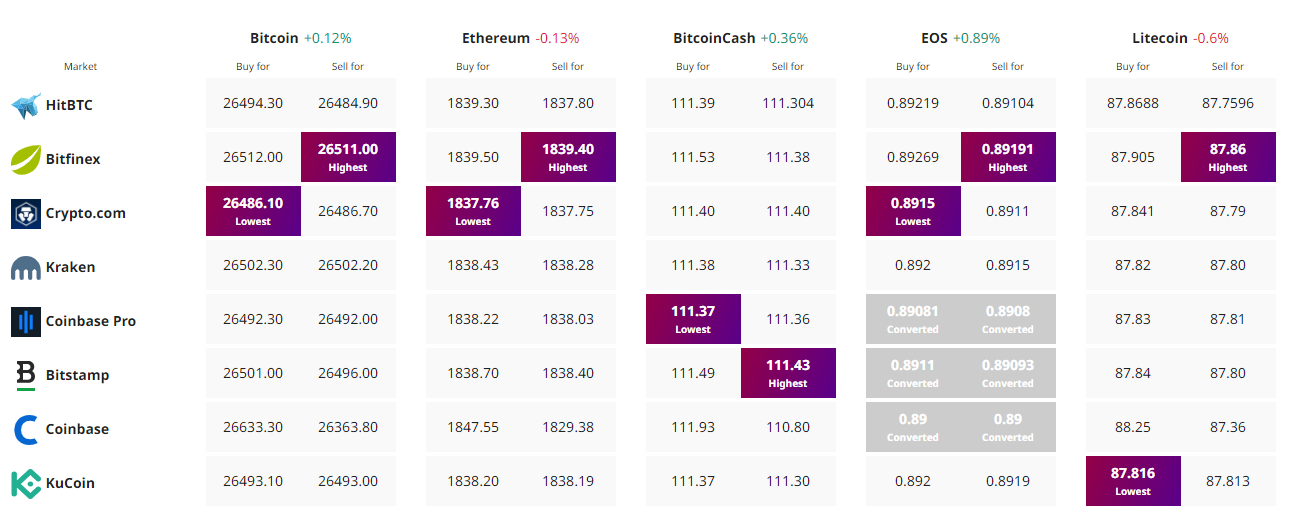Open the Ethereum column header
The height and width of the screenshot is (506, 1305).
(x=495, y=38)
